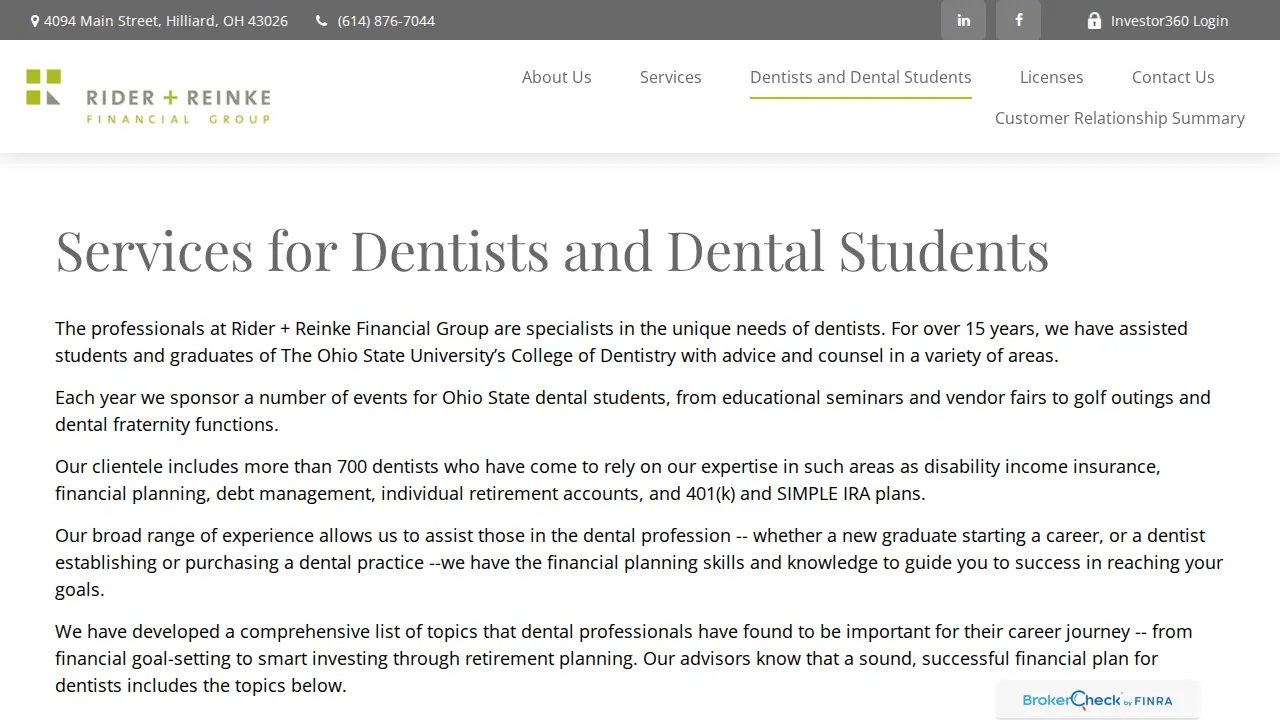Click the phone icon in top bar
Viewport: 1280px width, 720px height.
[x=321, y=21]
